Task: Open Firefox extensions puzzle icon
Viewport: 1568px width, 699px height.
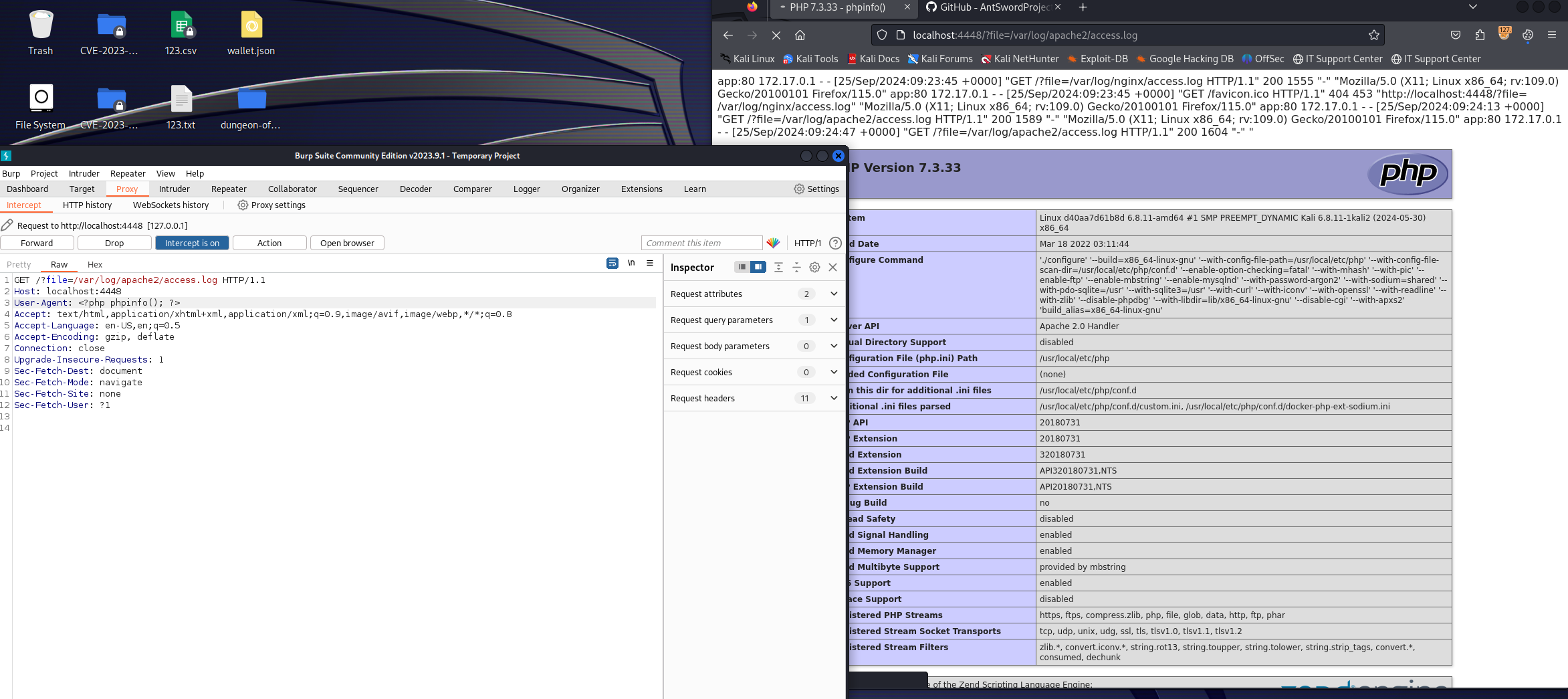Action: click(x=1480, y=35)
